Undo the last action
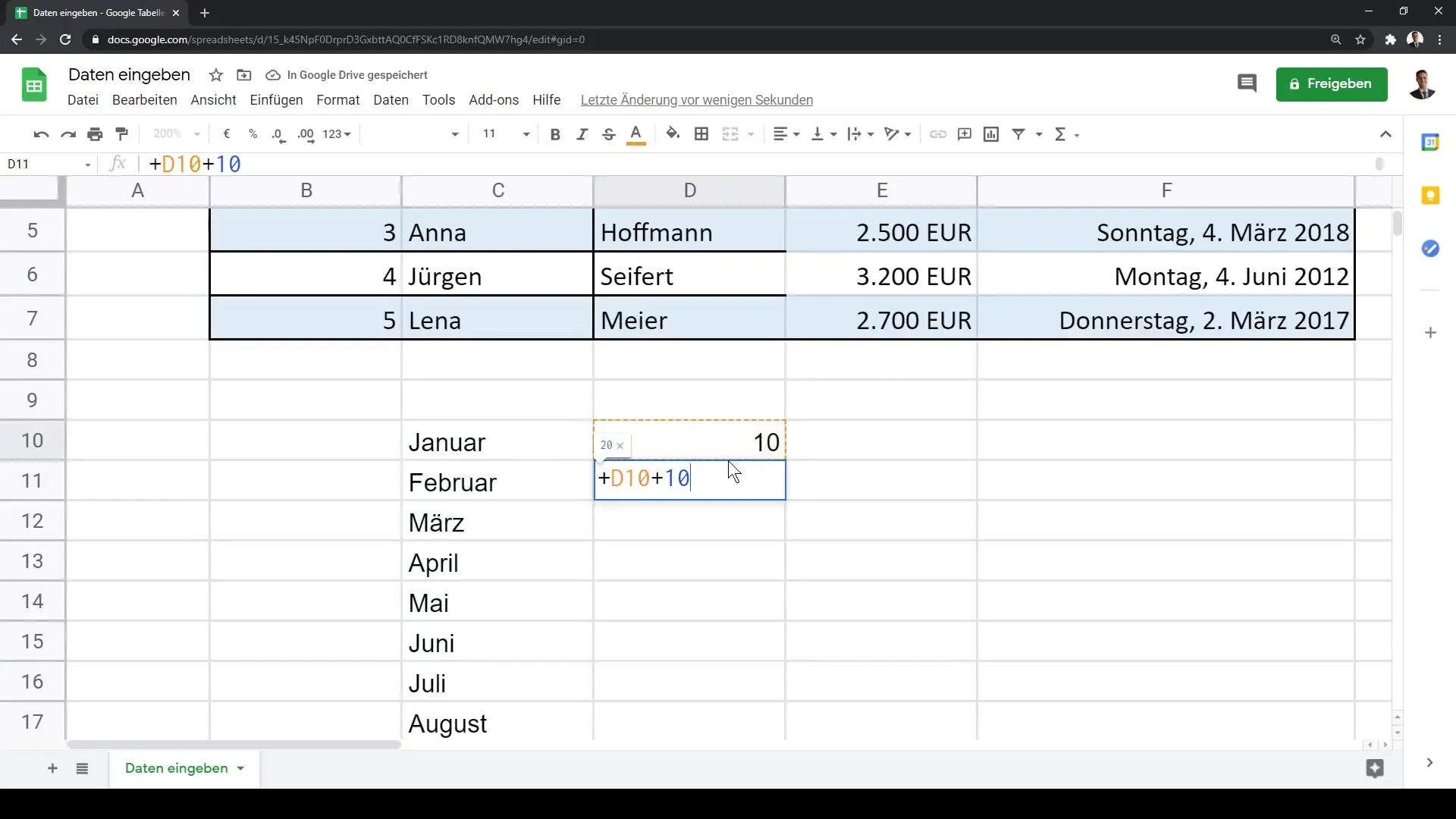1456x819 pixels. point(41,134)
